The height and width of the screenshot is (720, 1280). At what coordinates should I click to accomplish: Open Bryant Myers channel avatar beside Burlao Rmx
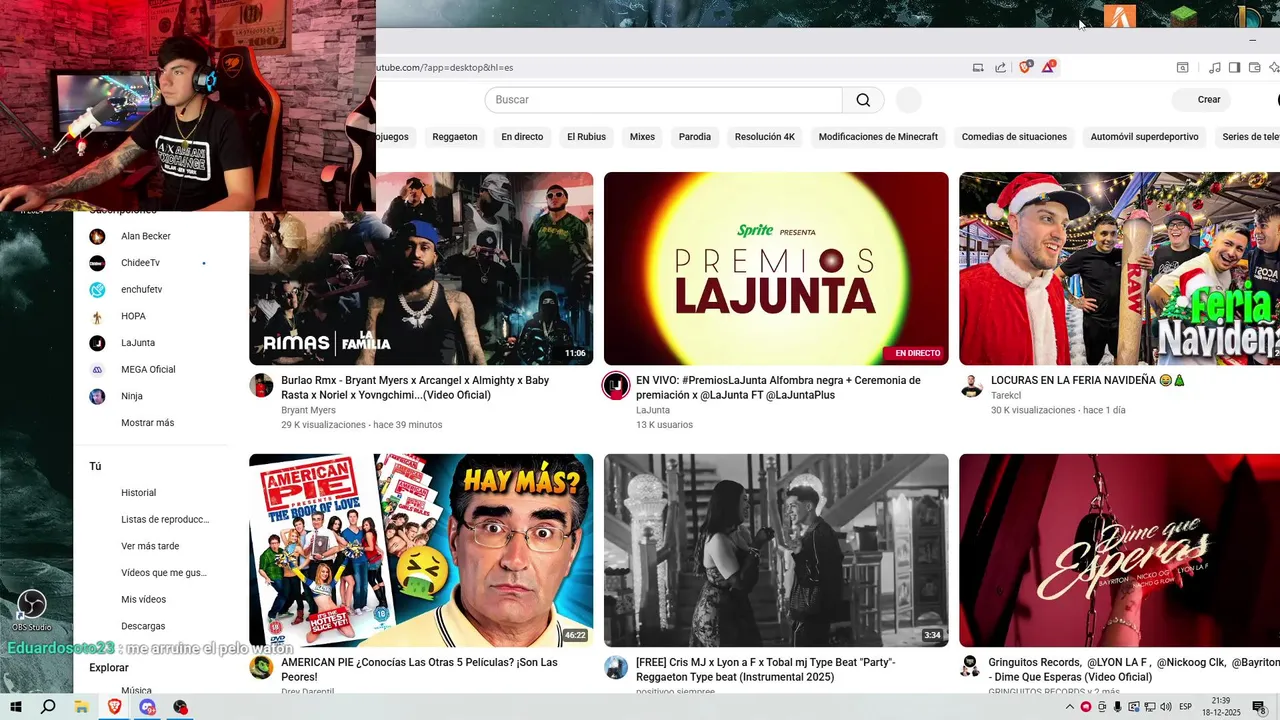[x=261, y=386]
